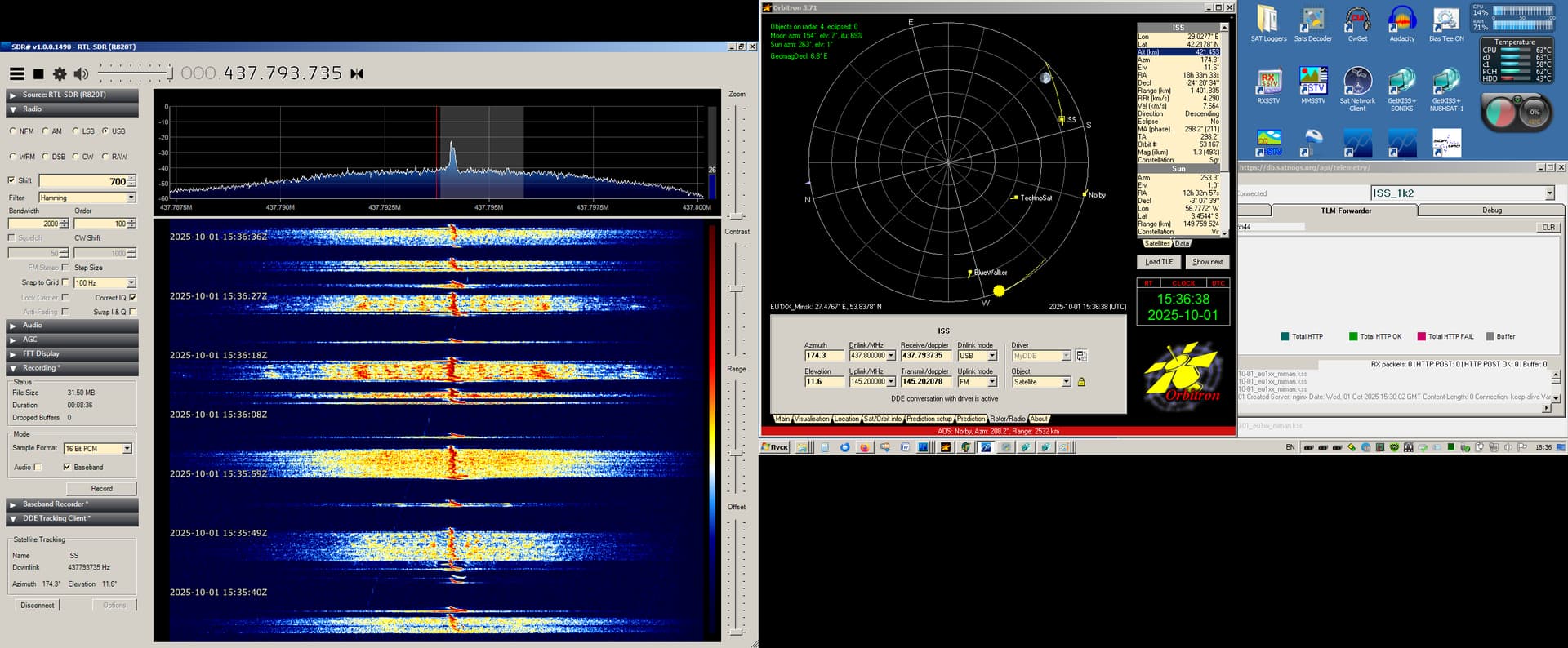Mute audio using the speaker icon
1568x648 pixels.
point(81,74)
